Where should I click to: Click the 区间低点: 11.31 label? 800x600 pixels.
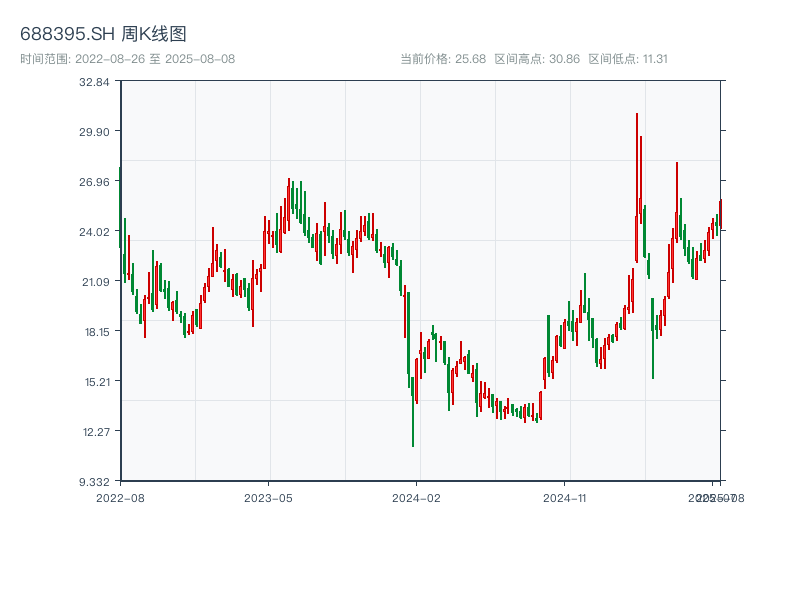click(x=628, y=59)
